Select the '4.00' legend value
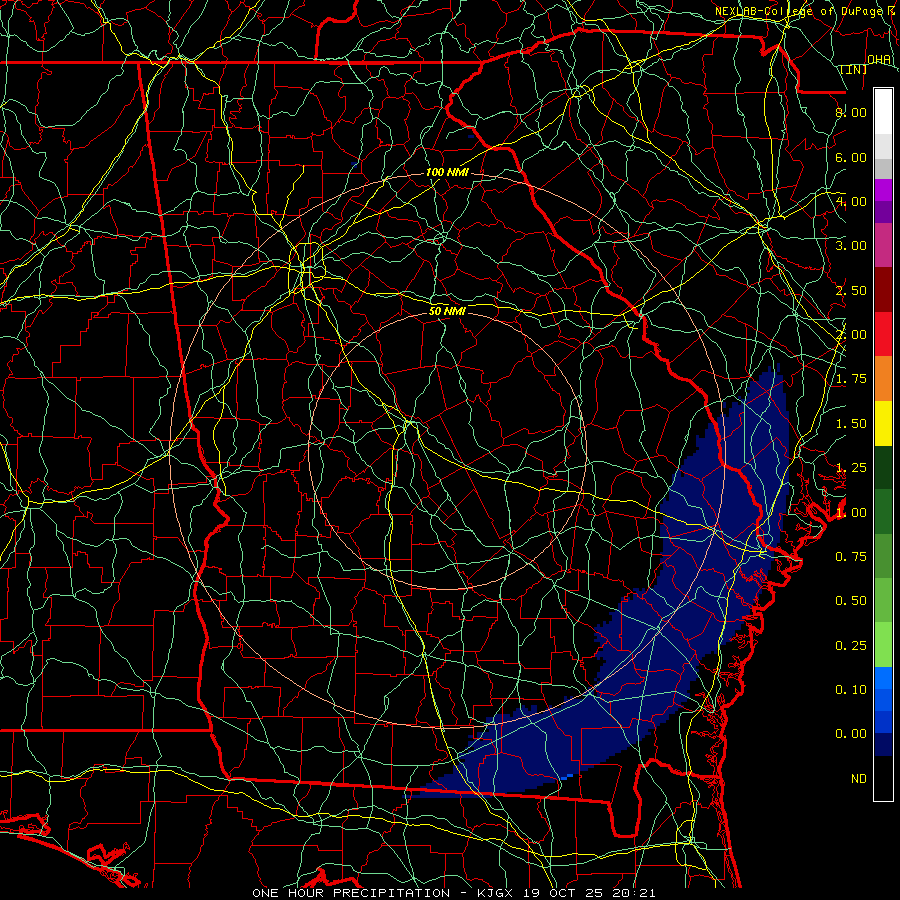The height and width of the screenshot is (900, 900). [851, 201]
